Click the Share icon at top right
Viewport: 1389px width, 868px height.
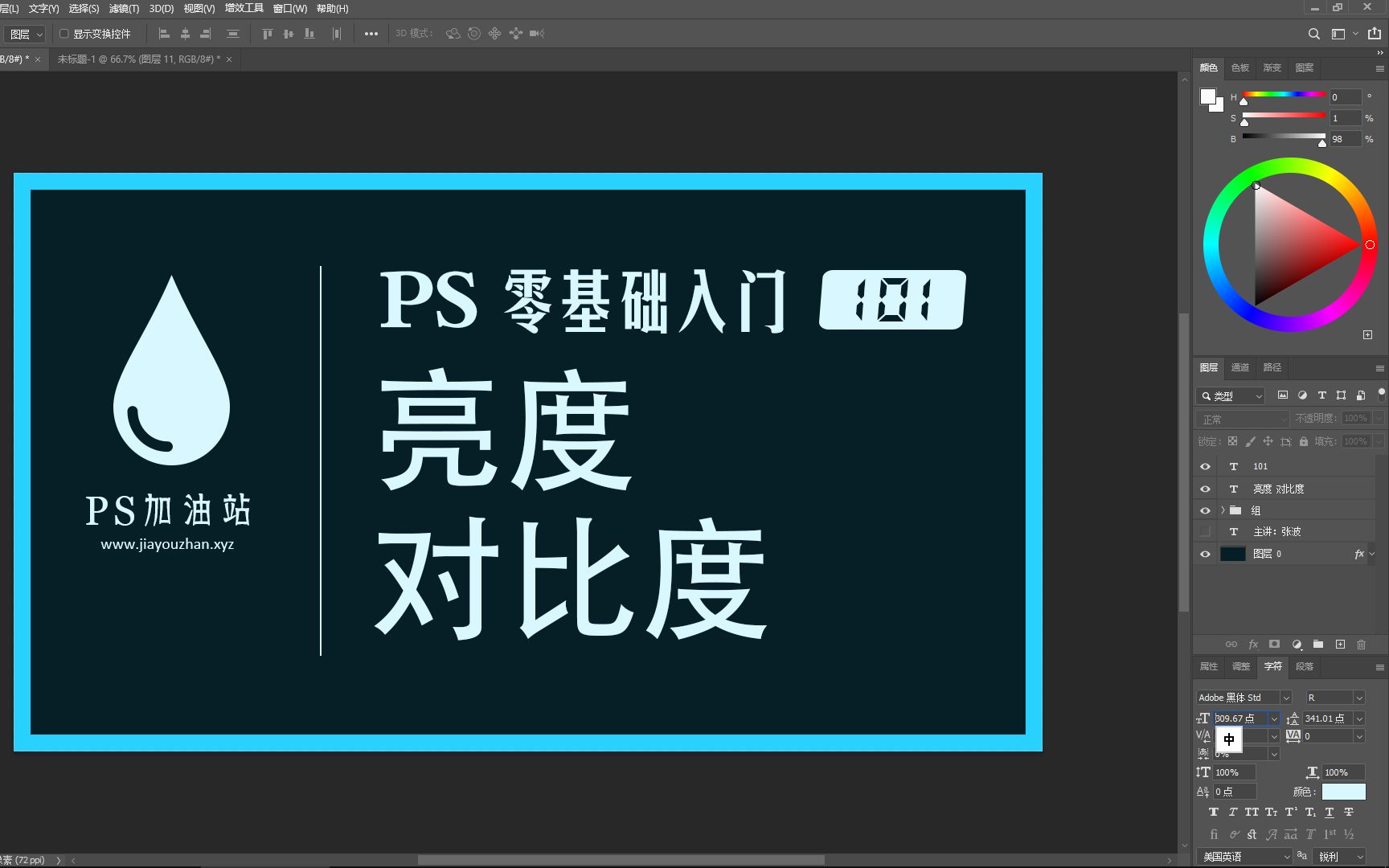[1375, 34]
